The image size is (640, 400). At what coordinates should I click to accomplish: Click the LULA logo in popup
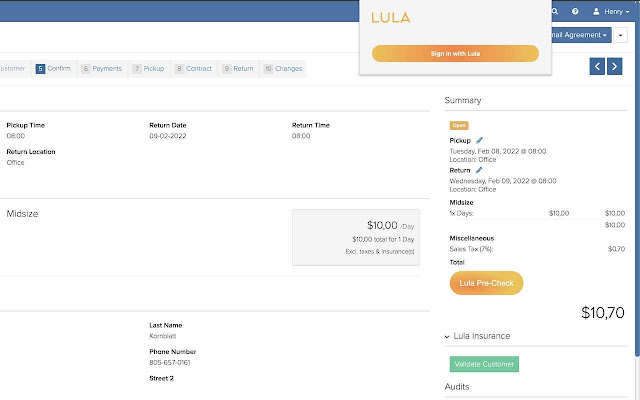391,18
